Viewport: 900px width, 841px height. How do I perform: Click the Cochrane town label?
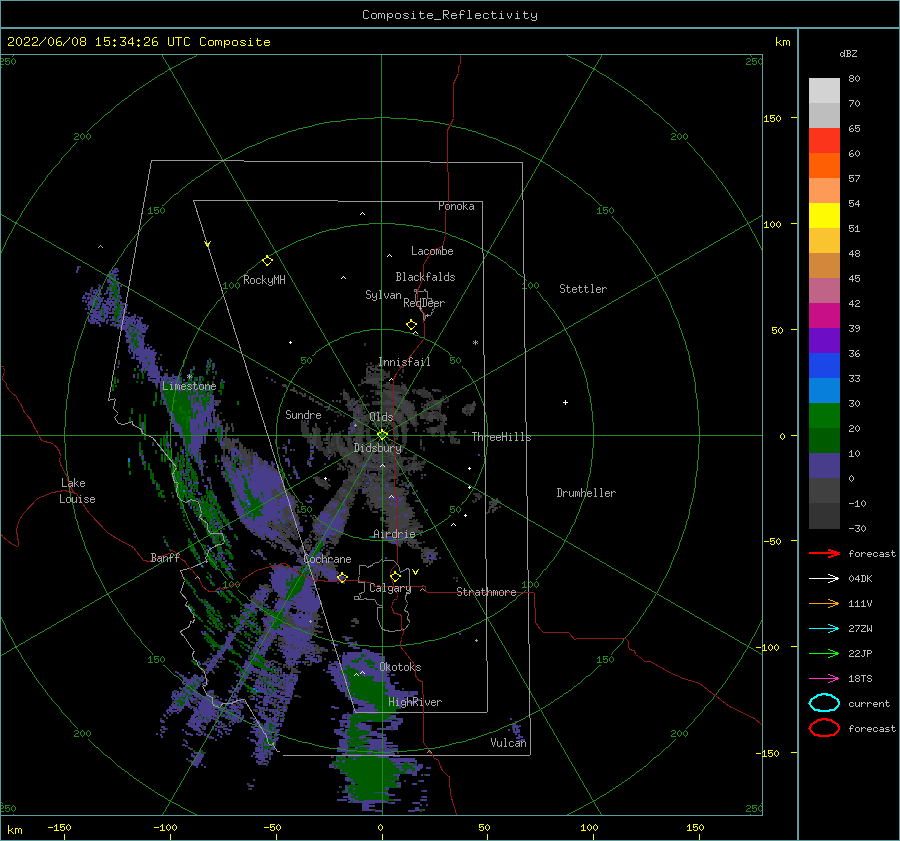(x=327, y=559)
